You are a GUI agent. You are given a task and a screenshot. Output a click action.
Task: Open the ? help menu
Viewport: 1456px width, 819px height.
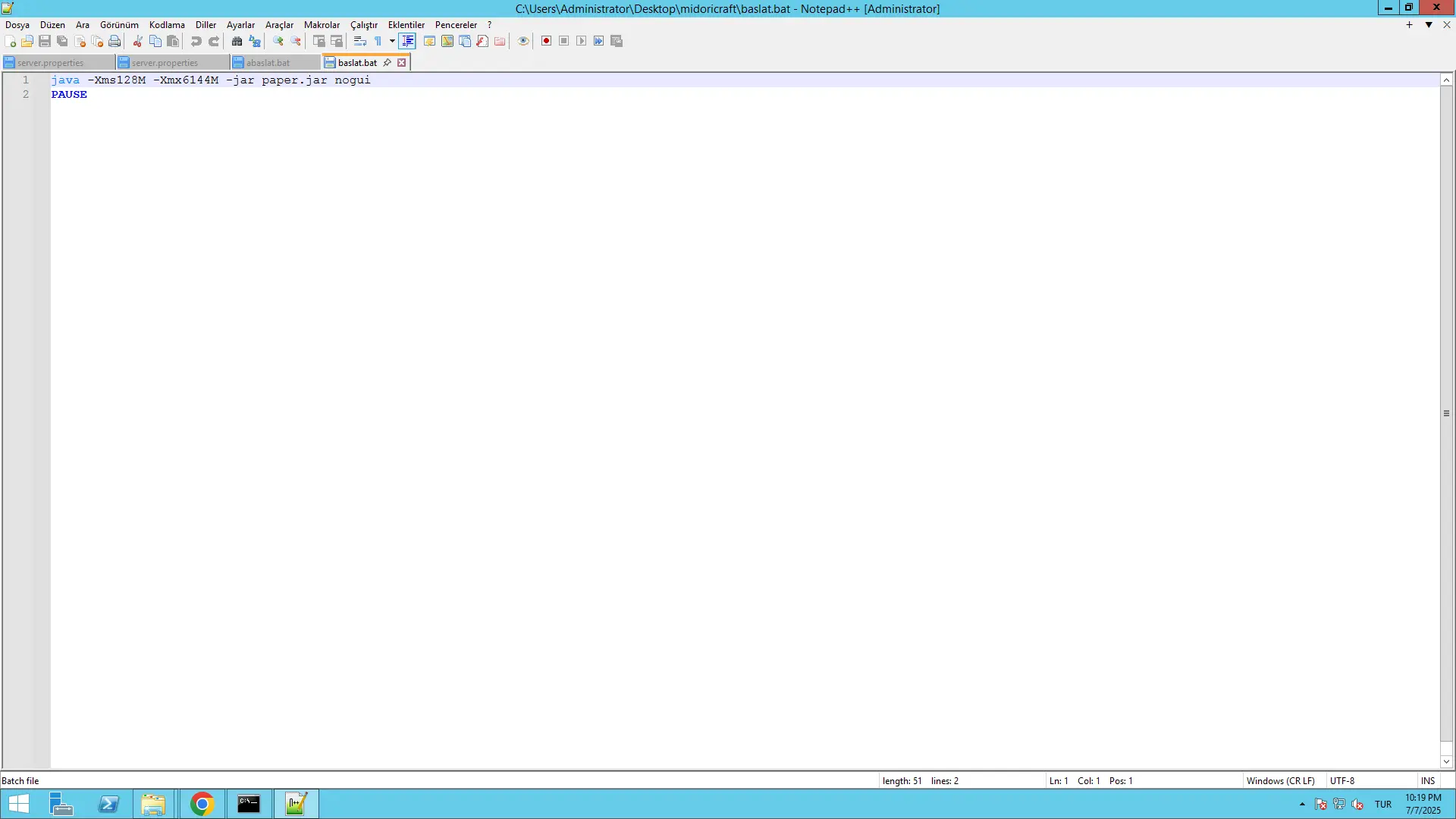489,25
